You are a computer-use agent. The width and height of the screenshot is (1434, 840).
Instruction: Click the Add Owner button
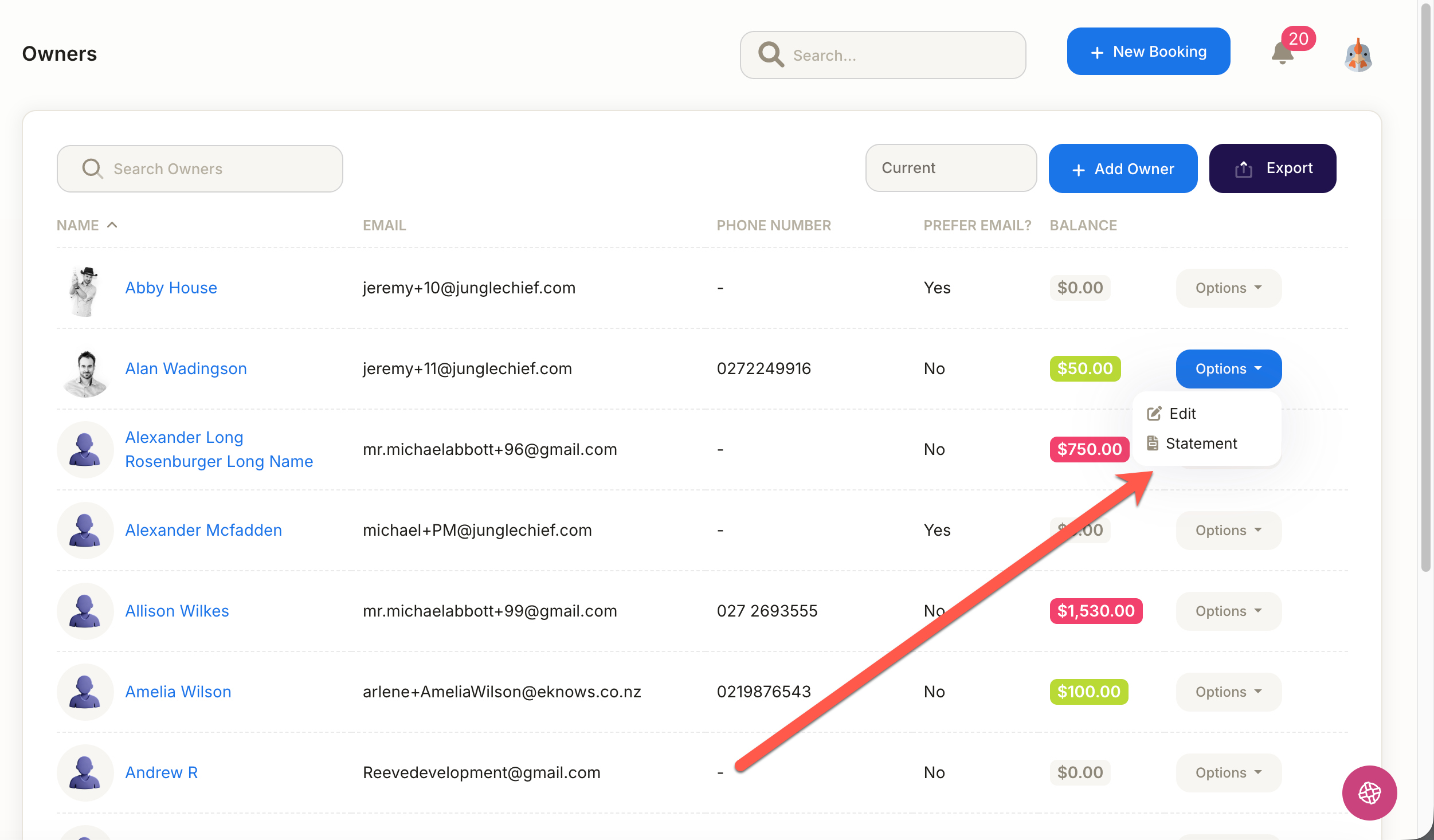(x=1122, y=168)
